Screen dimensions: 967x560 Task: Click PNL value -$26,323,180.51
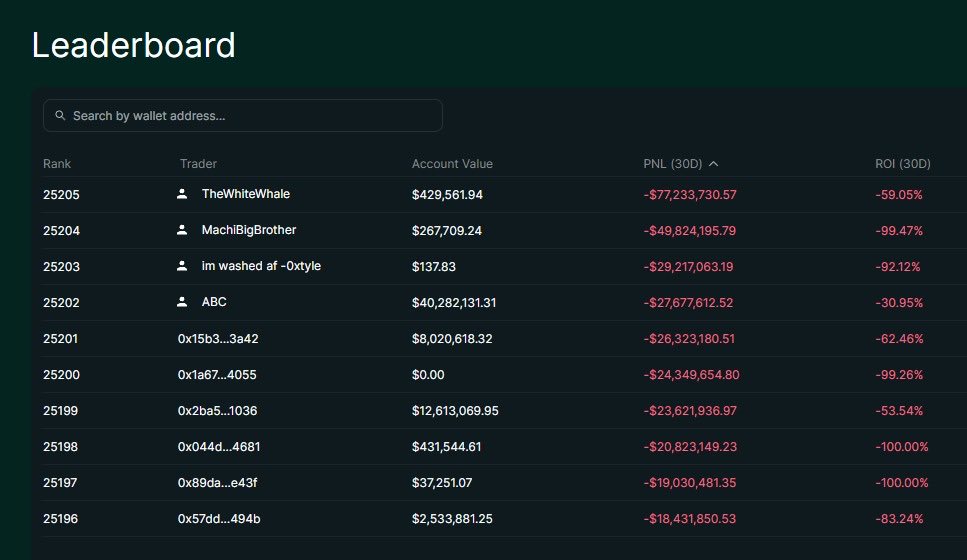pyautogui.click(x=689, y=339)
